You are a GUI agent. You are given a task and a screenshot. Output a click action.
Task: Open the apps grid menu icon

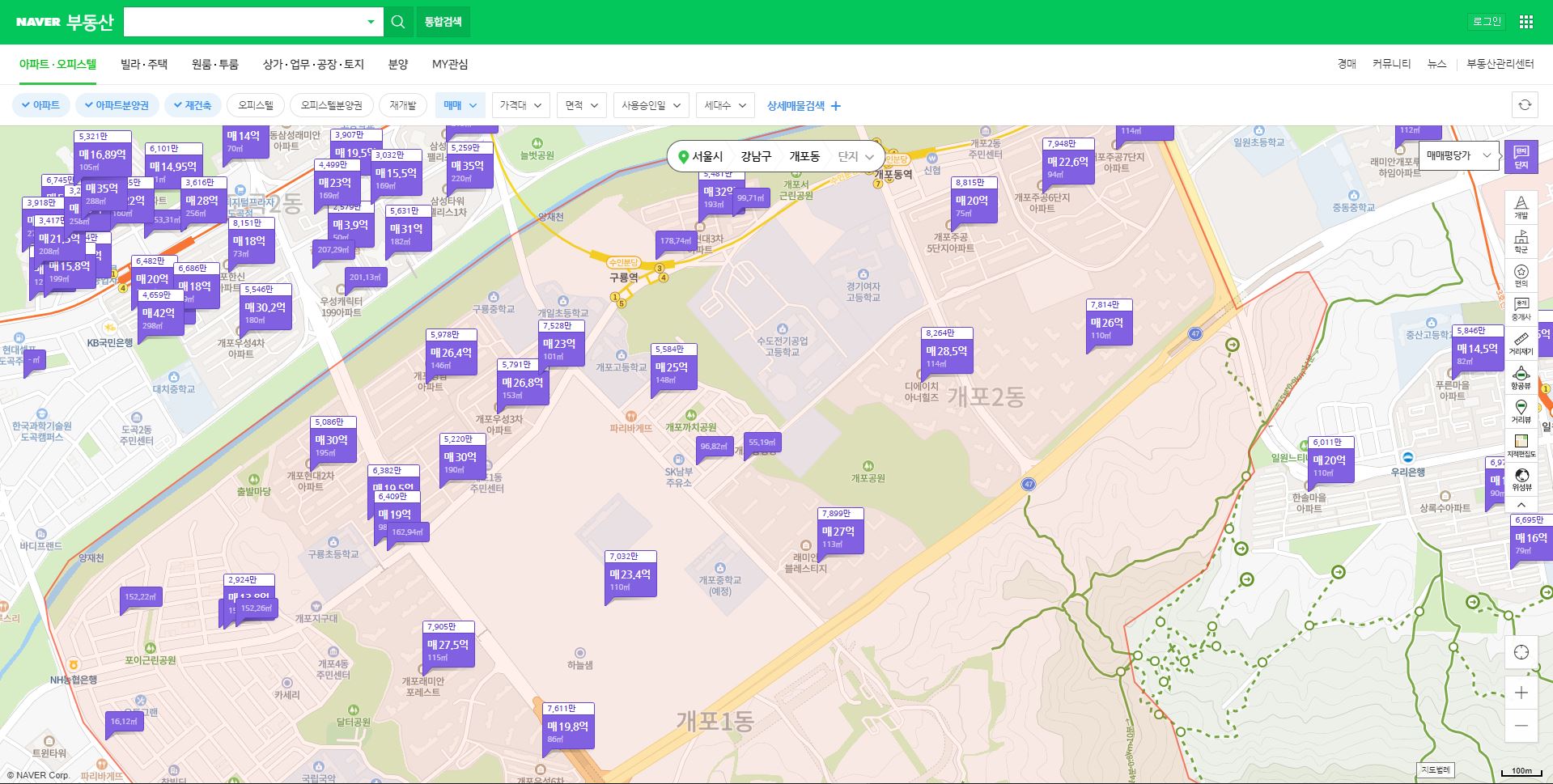click(x=1525, y=22)
